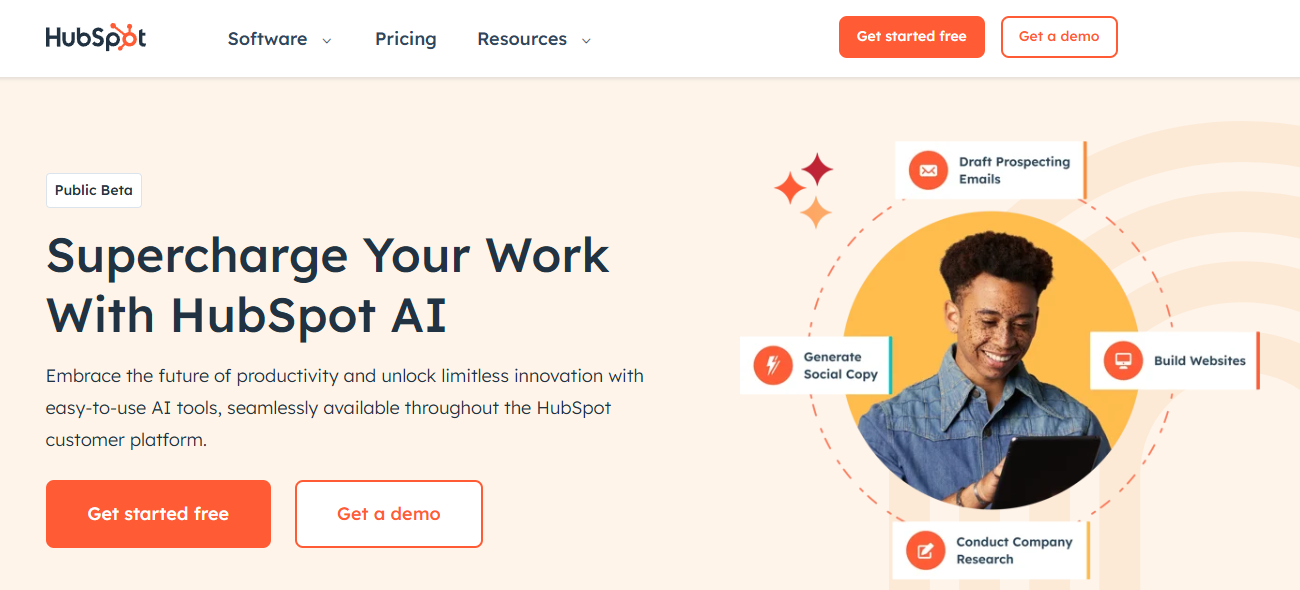Click the sparkle stars decoration icon
The height and width of the screenshot is (590, 1300).
coord(806,189)
